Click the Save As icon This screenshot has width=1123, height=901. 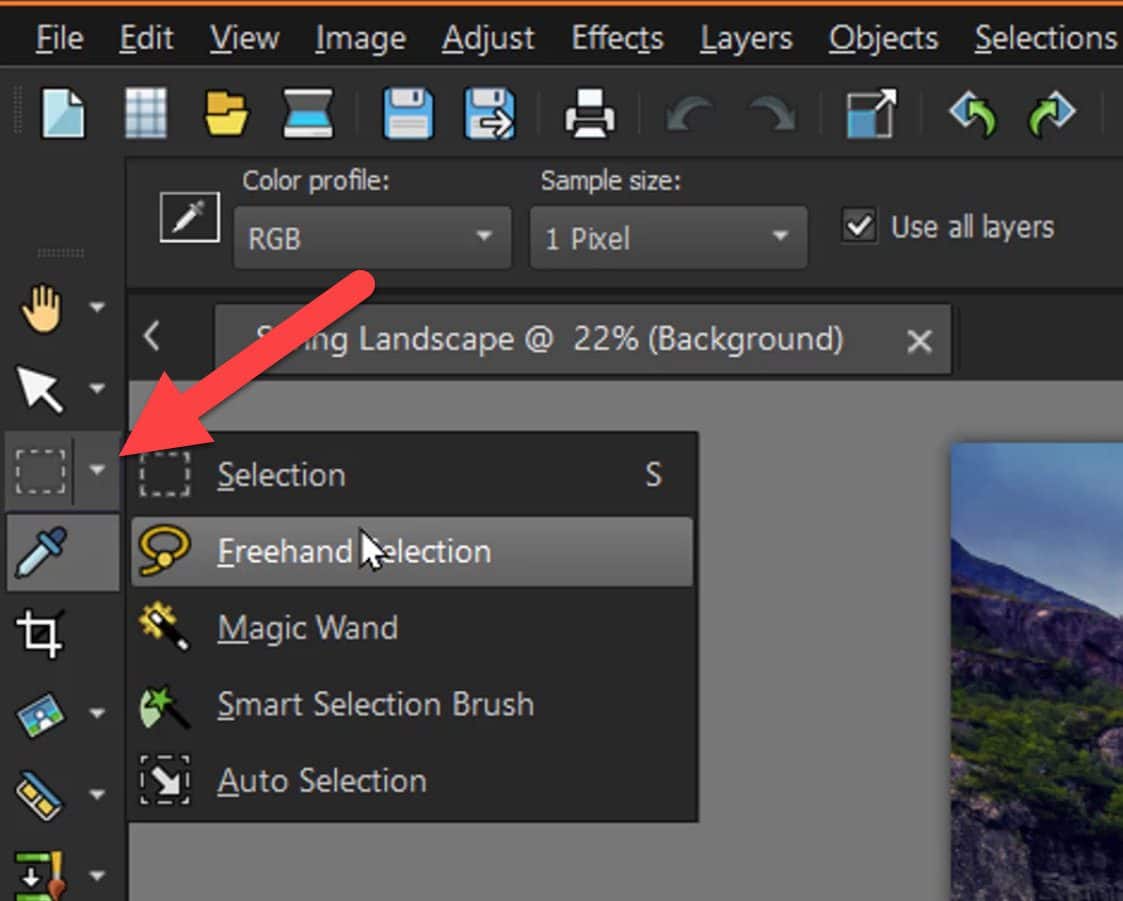pos(489,112)
